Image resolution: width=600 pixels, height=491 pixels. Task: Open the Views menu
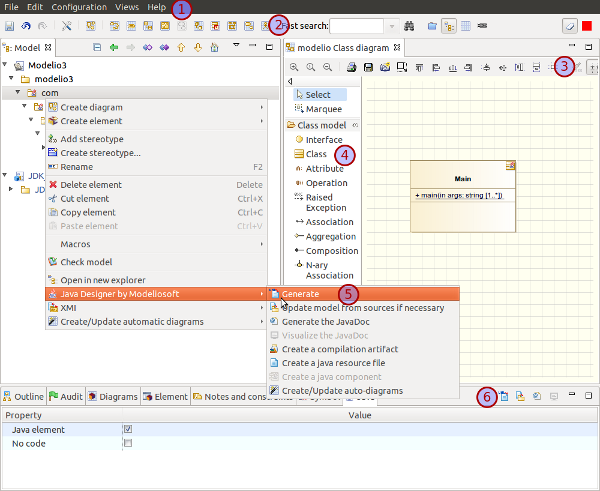(x=127, y=7)
